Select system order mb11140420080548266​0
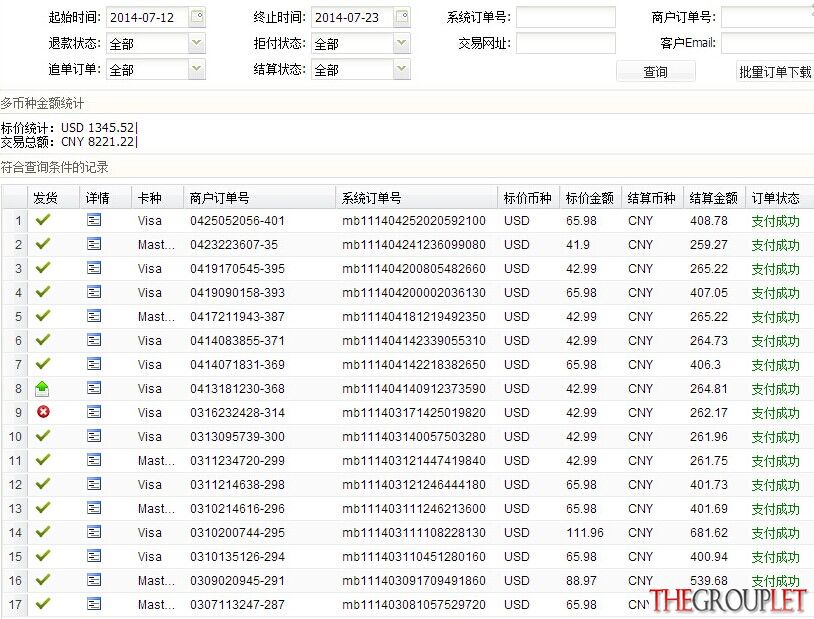This screenshot has width=814, height=619. click(x=414, y=268)
